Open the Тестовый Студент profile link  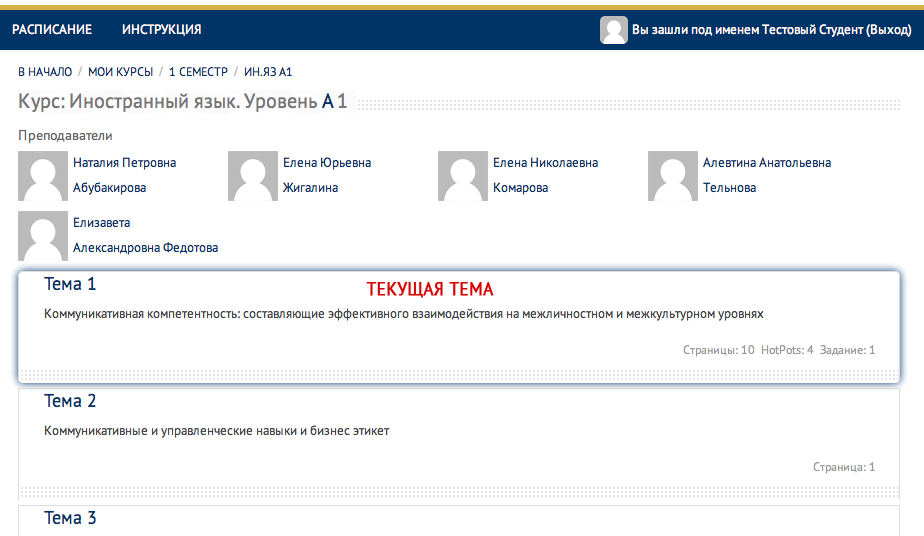[x=812, y=29]
